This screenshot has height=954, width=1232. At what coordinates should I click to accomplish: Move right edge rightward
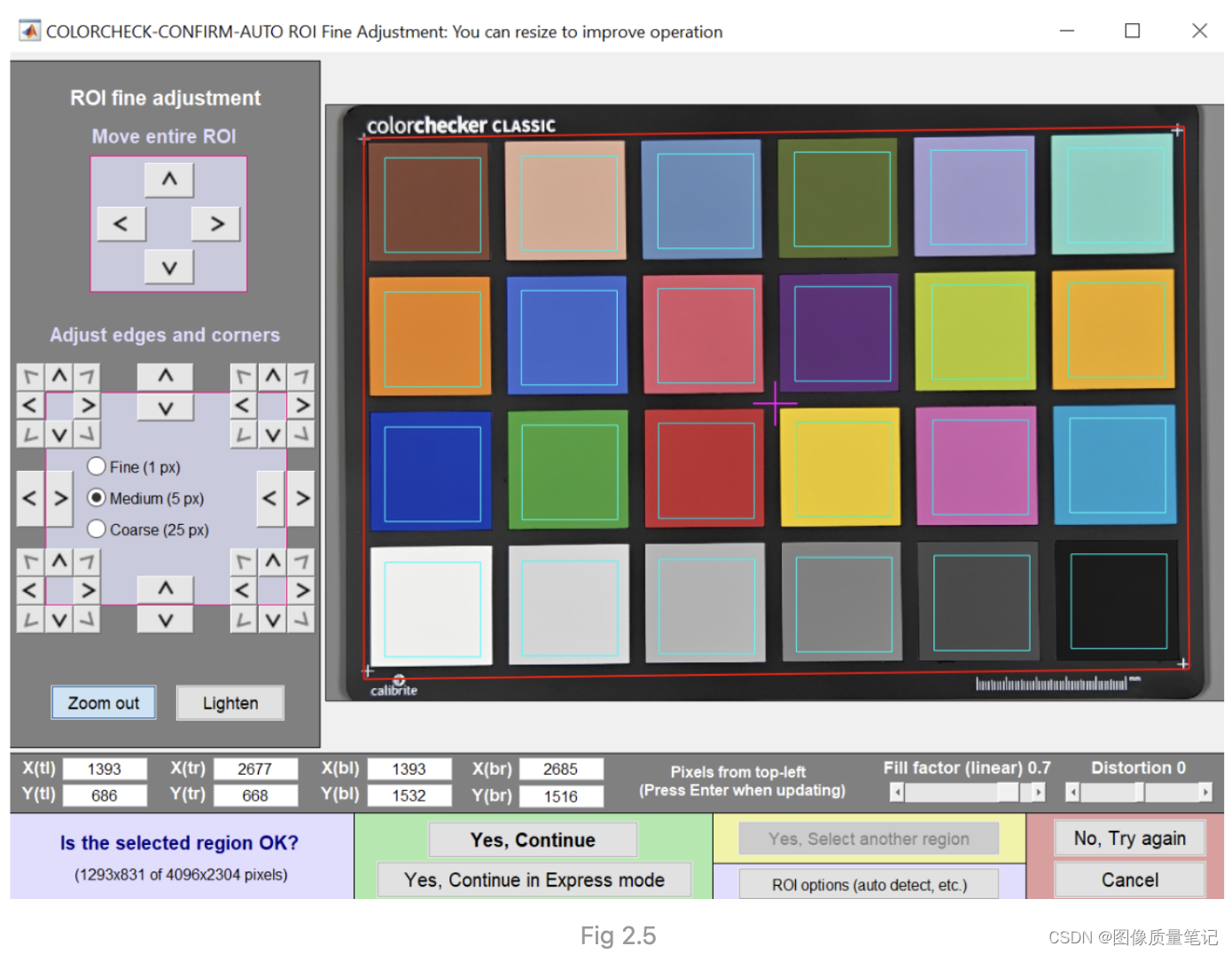301,498
